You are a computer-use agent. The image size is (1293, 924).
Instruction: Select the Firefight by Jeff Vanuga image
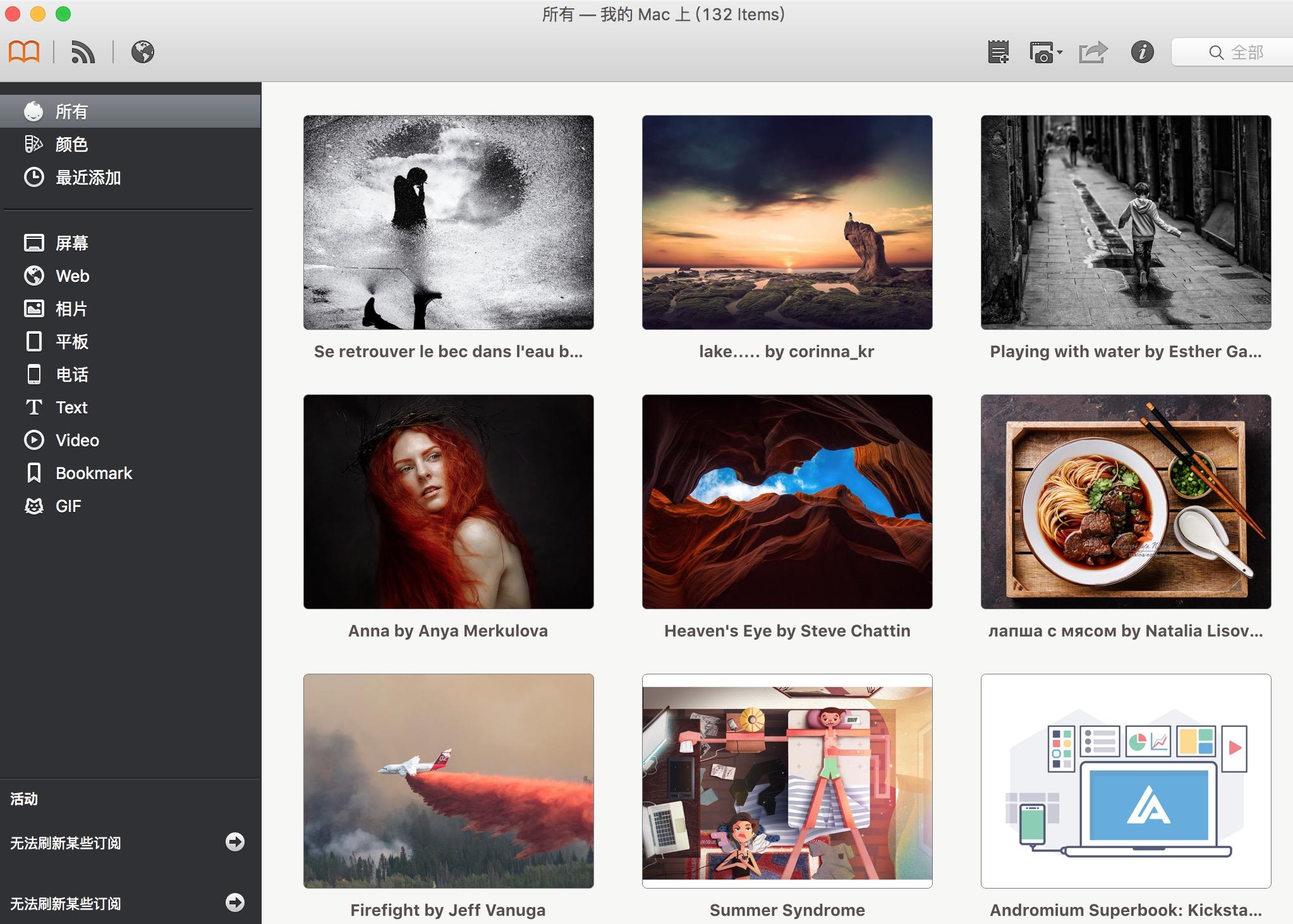[448, 781]
